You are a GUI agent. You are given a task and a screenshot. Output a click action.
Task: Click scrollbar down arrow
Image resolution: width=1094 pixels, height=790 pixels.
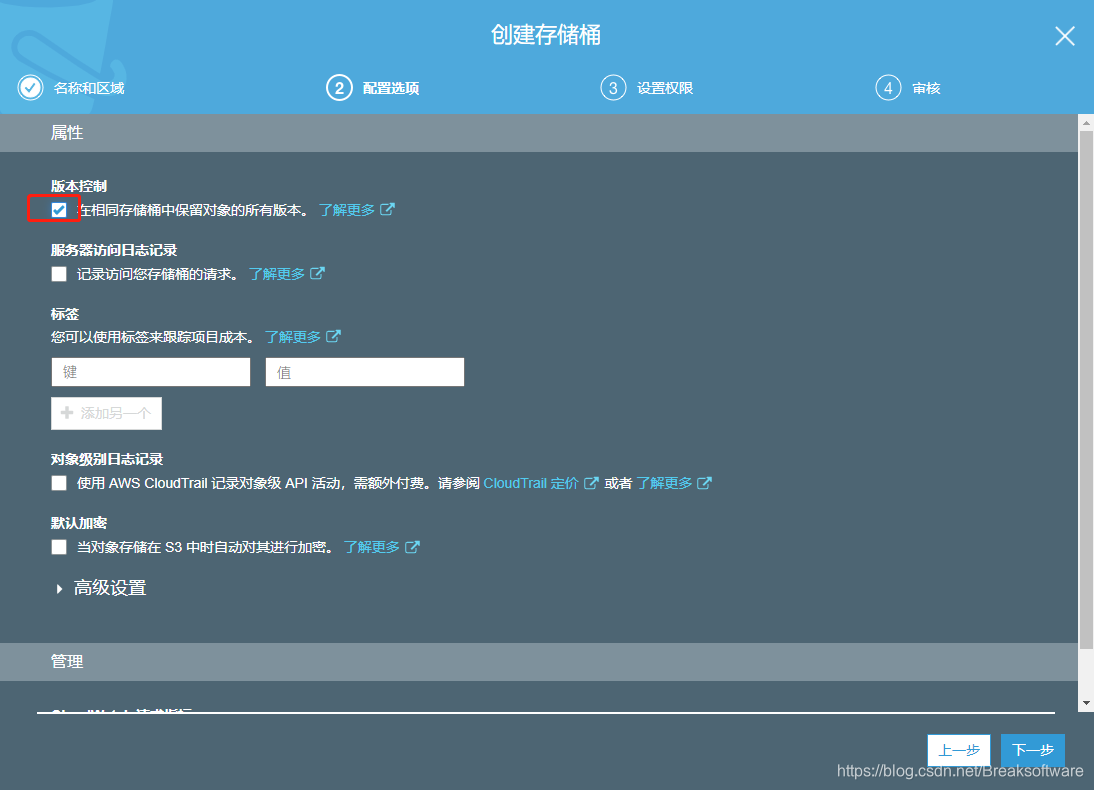(x=1086, y=703)
